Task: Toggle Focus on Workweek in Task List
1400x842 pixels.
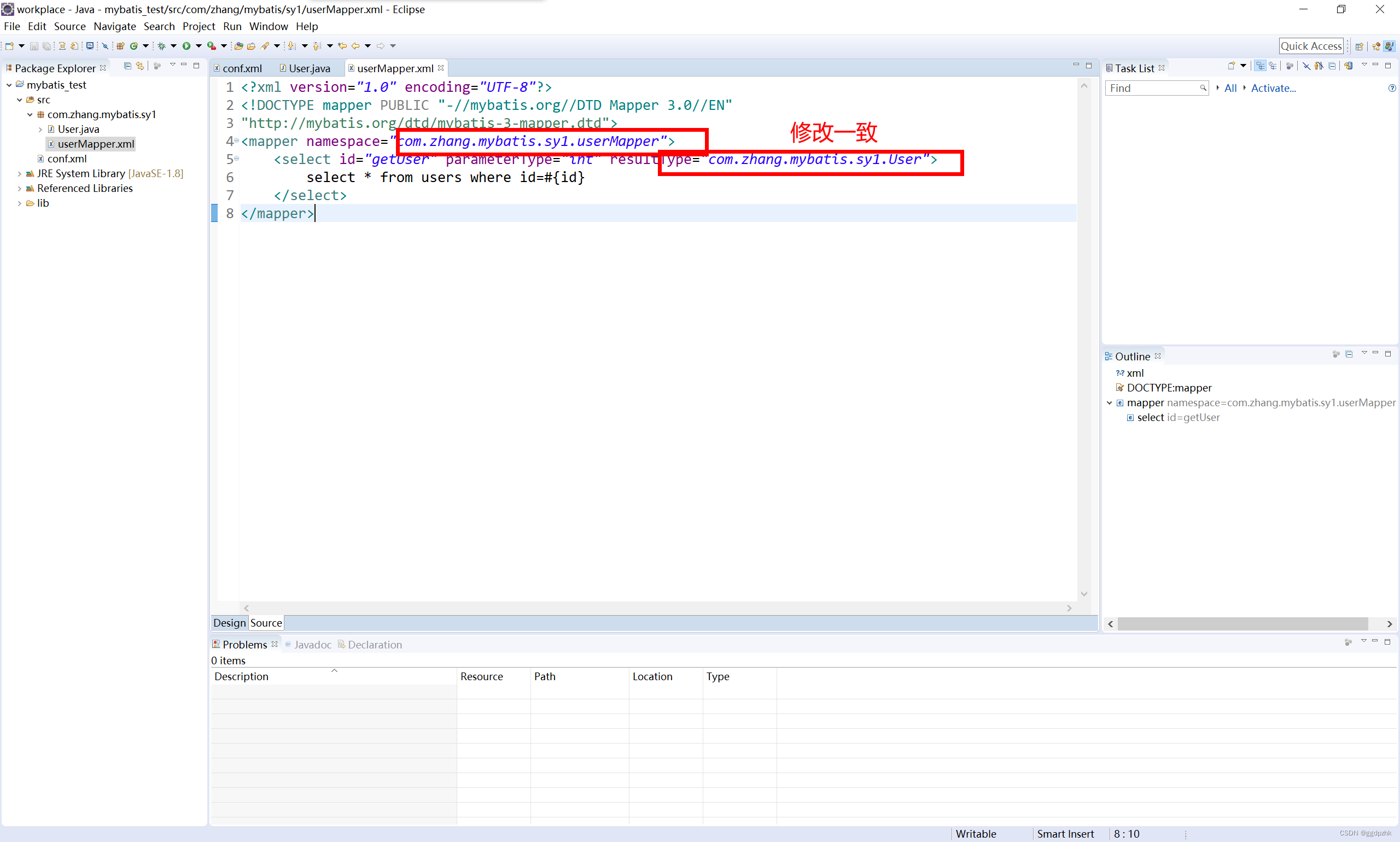Action: (1290, 66)
